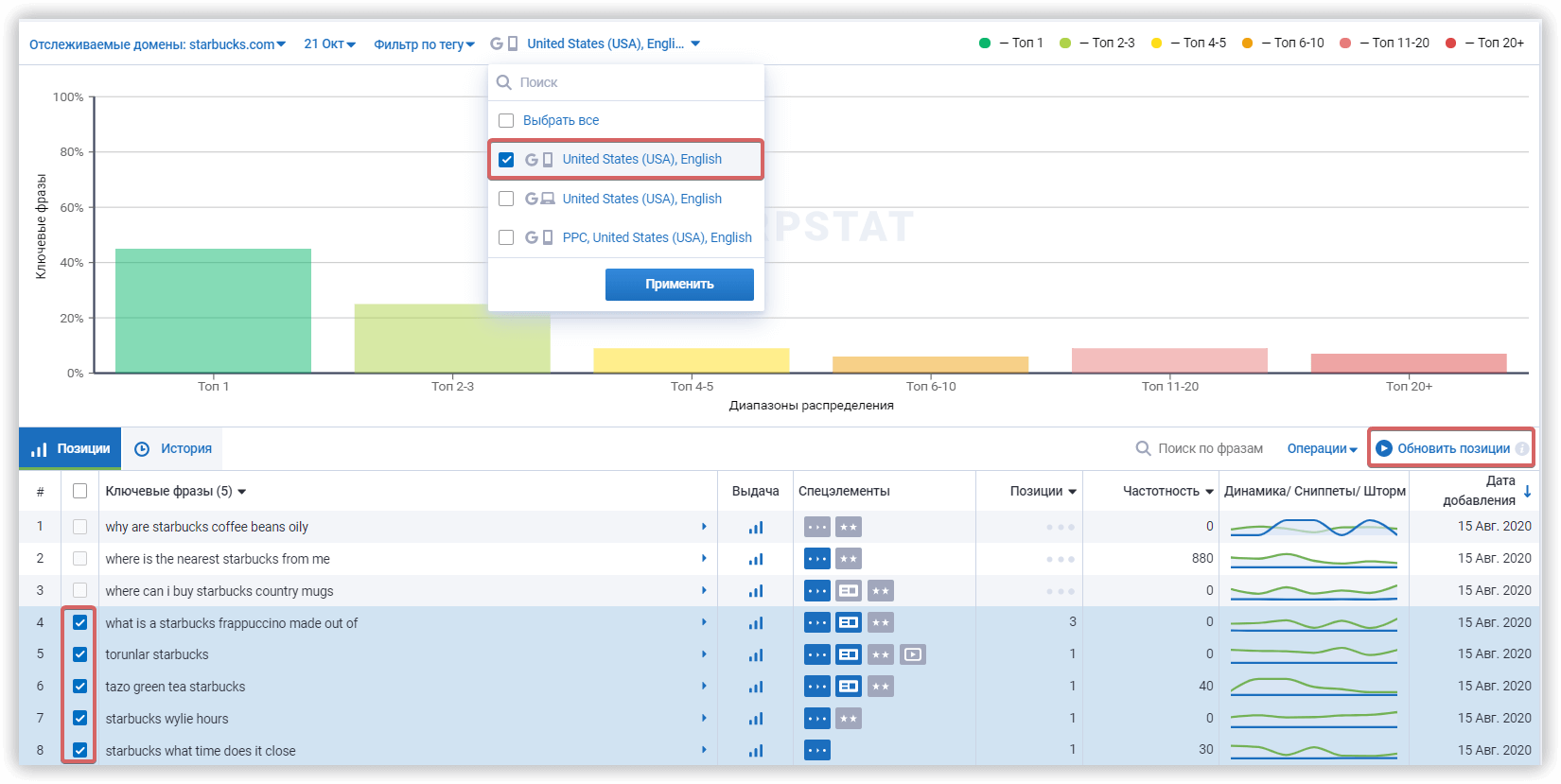This screenshot has height=784, width=1561.
Task: Click card snippet icon in frappuccino row
Action: pos(849,622)
